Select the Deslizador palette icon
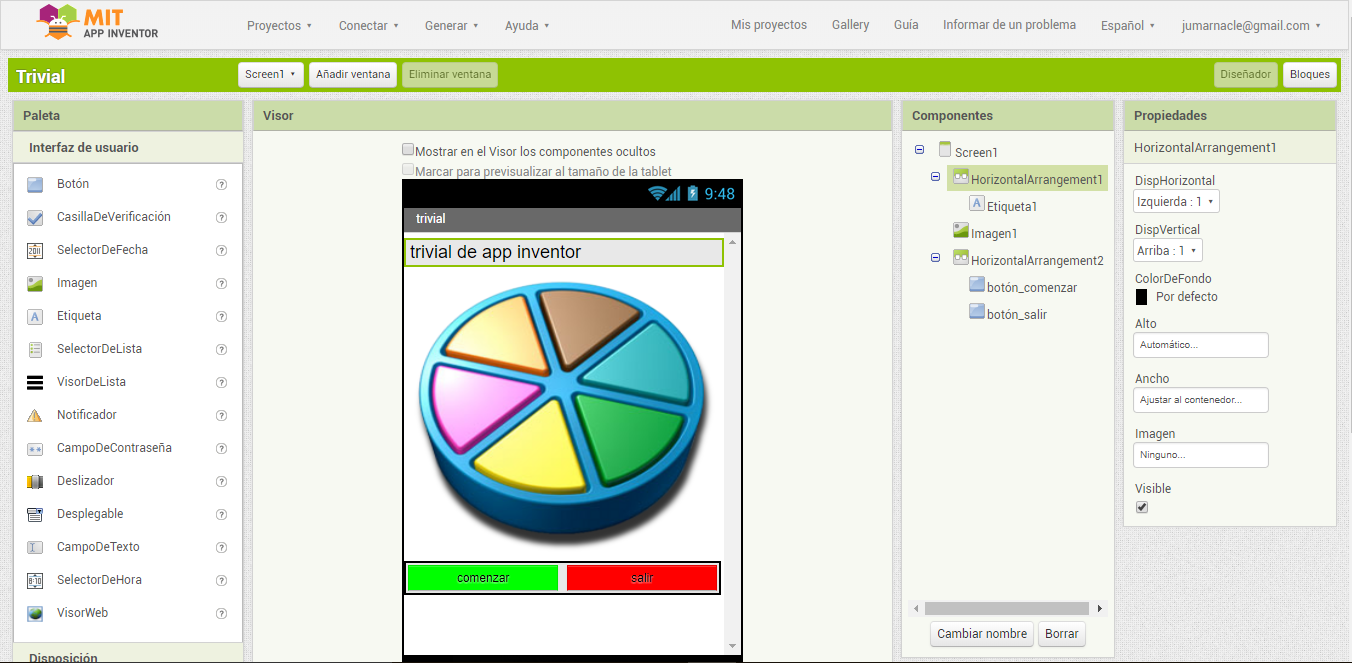This screenshot has width=1352, height=663. [35, 481]
